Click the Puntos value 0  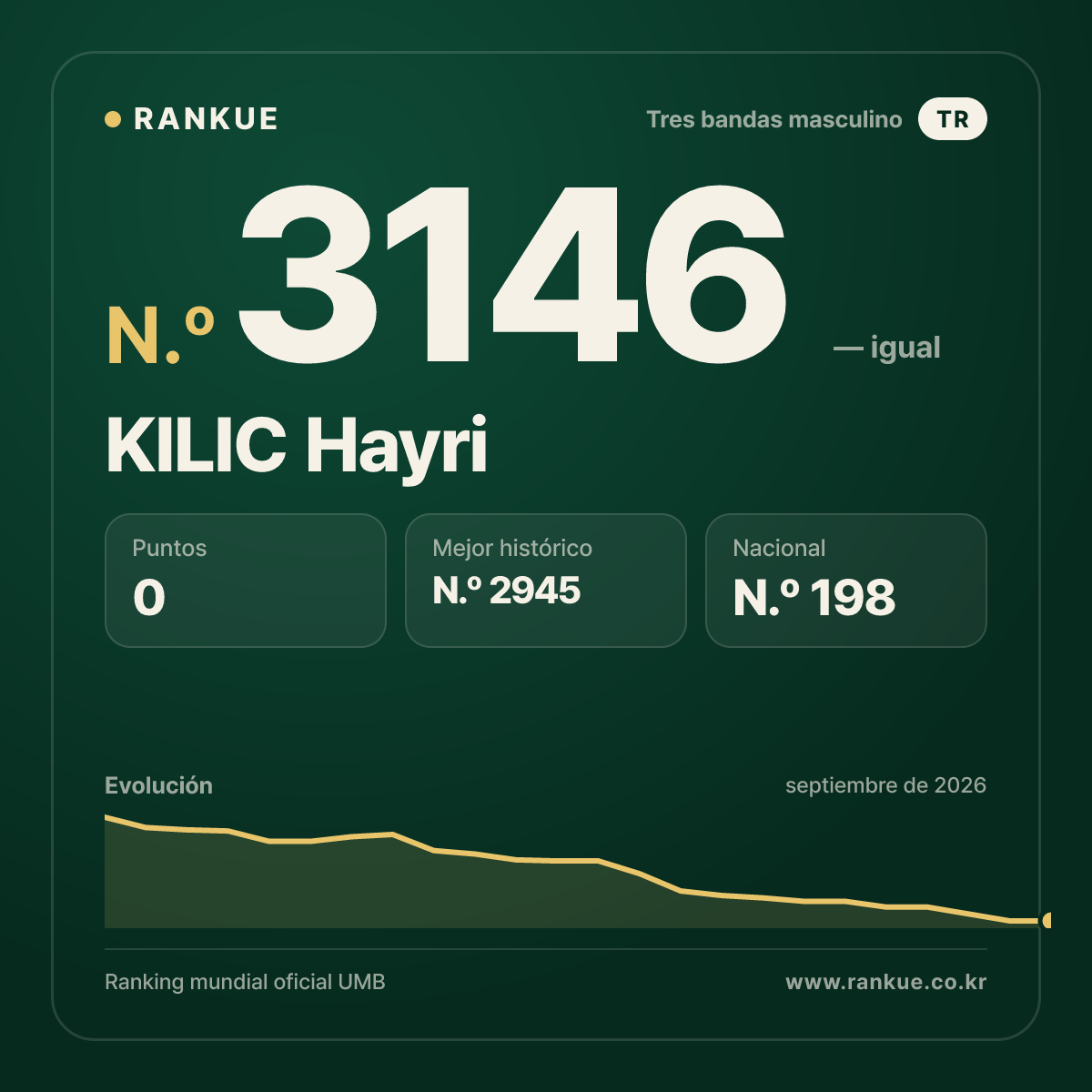149,598
